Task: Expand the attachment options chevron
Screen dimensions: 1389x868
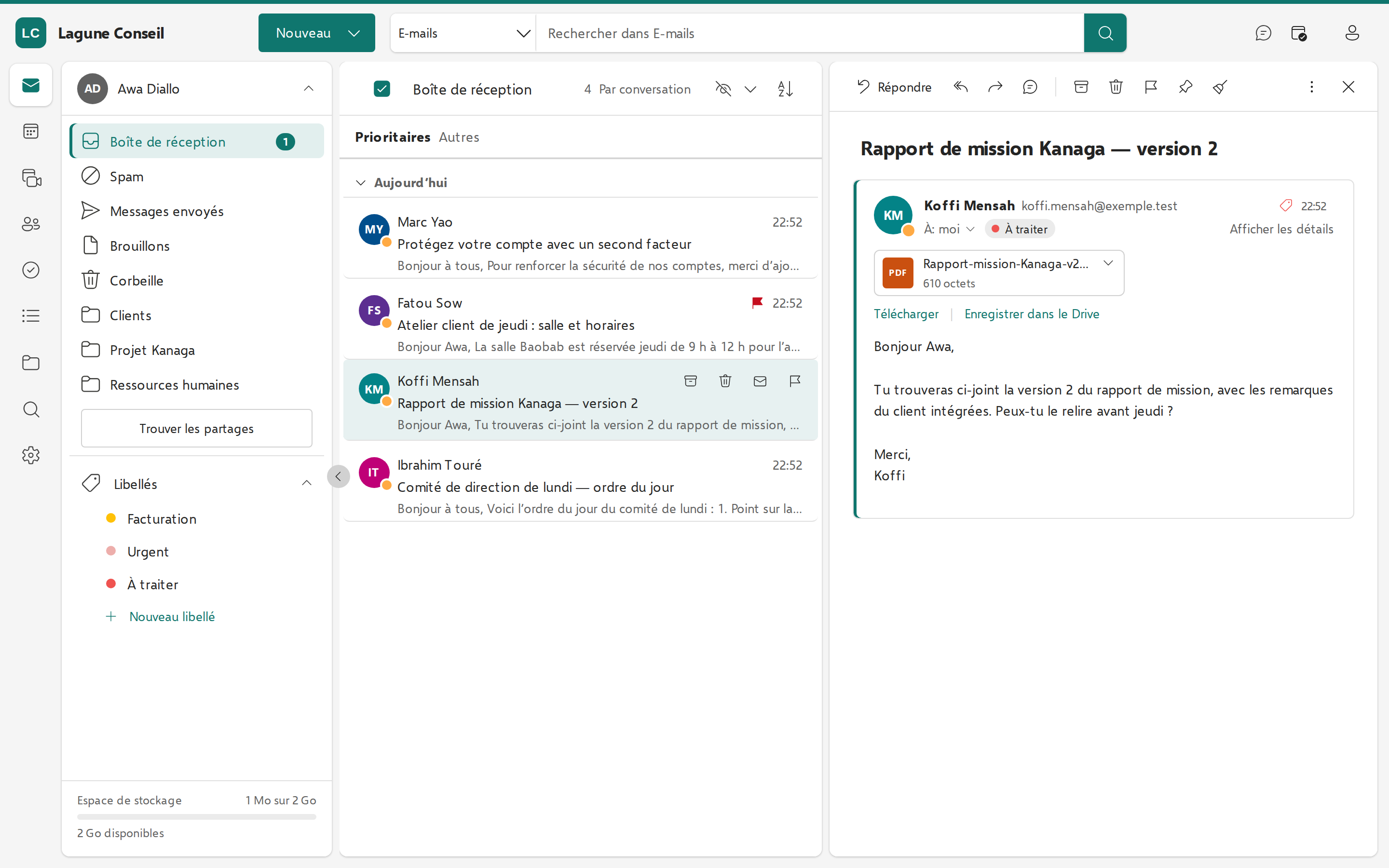Action: point(1108,263)
